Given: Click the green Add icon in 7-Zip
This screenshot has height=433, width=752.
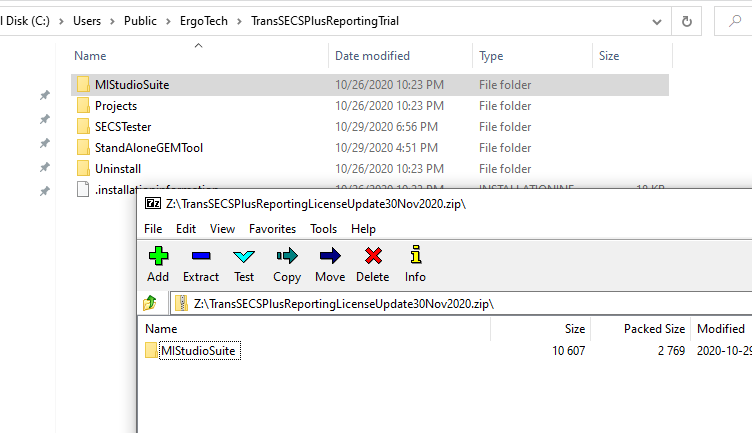Looking at the screenshot, I should click(x=158, y=256).
